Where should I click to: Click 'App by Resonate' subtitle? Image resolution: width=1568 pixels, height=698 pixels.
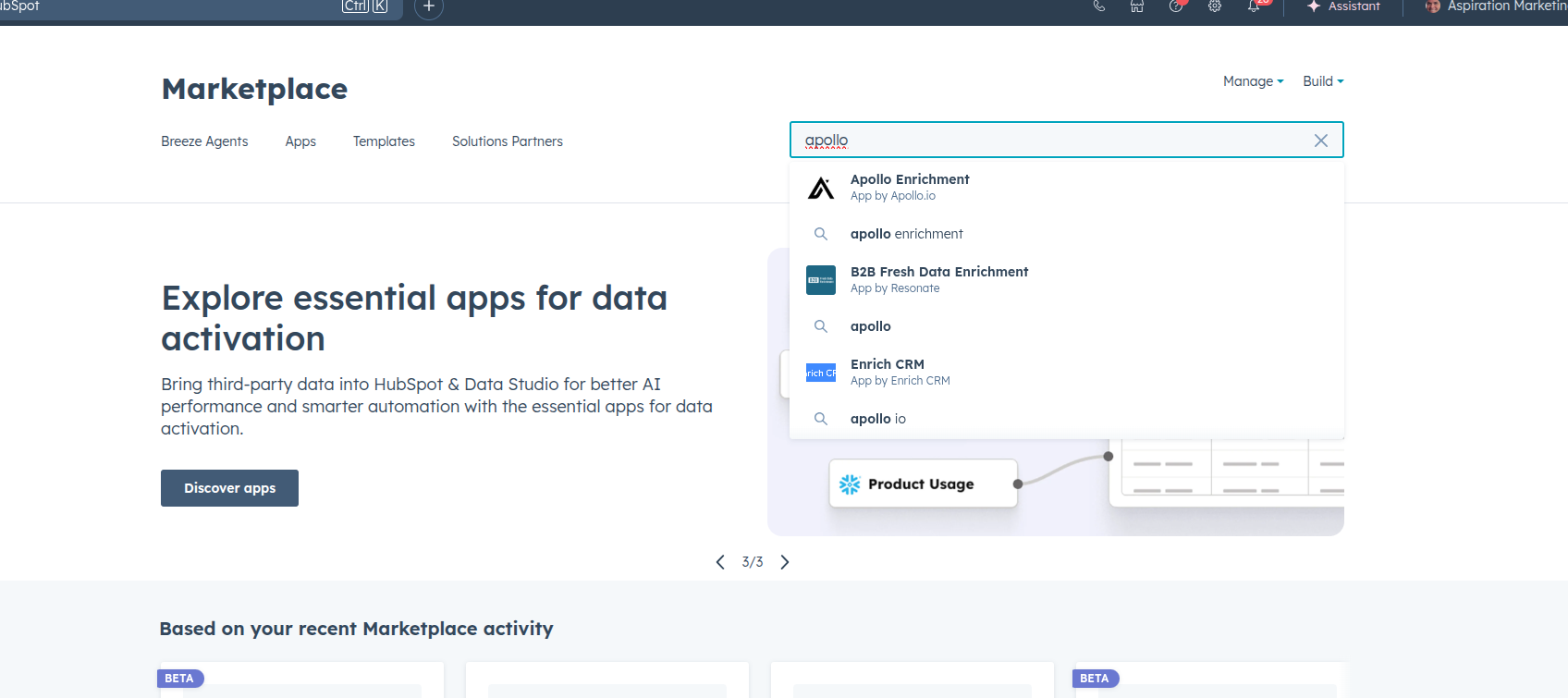[895, 288]
